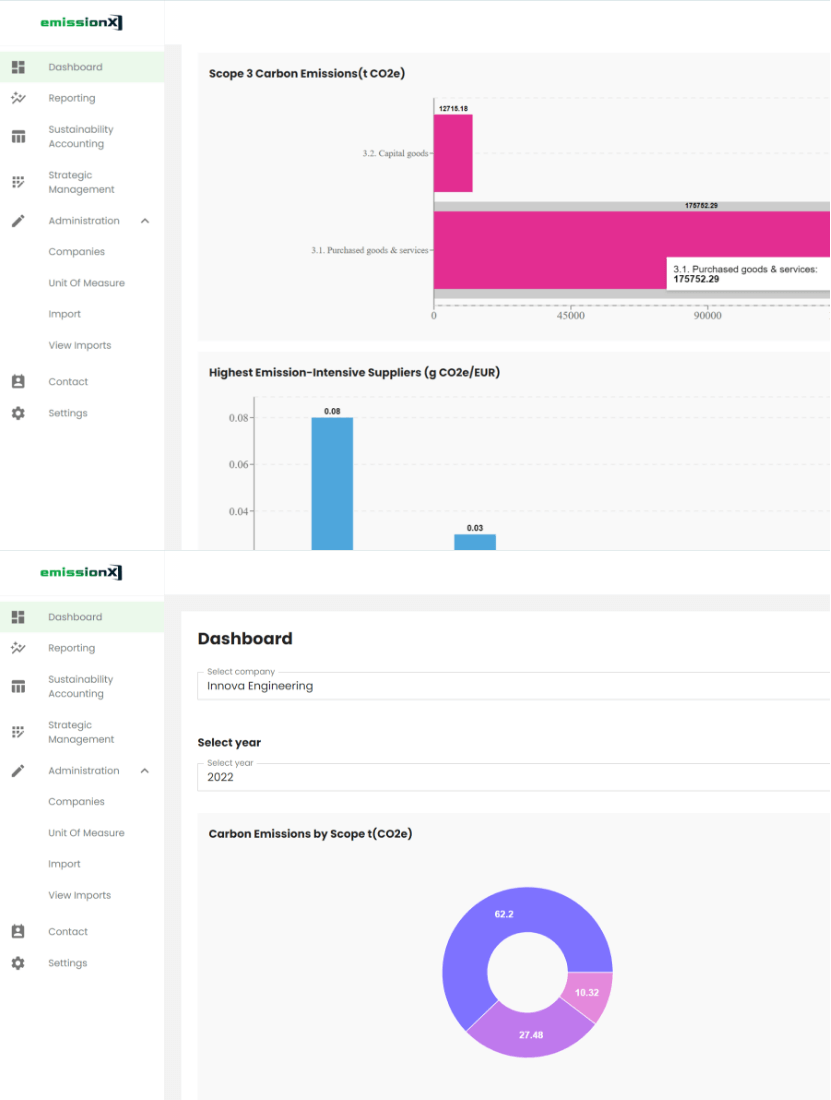Click the tooltip reading Purchased goods & services: 175752.29
831x1100 pixels.
tap(748, 274)
